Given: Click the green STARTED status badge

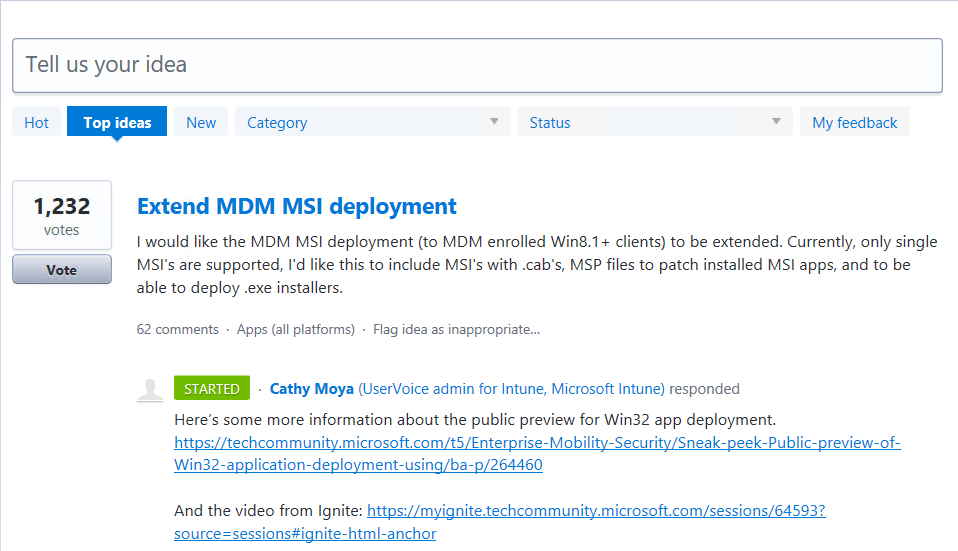Looking at the screenshot, I should tap(211, 389).
